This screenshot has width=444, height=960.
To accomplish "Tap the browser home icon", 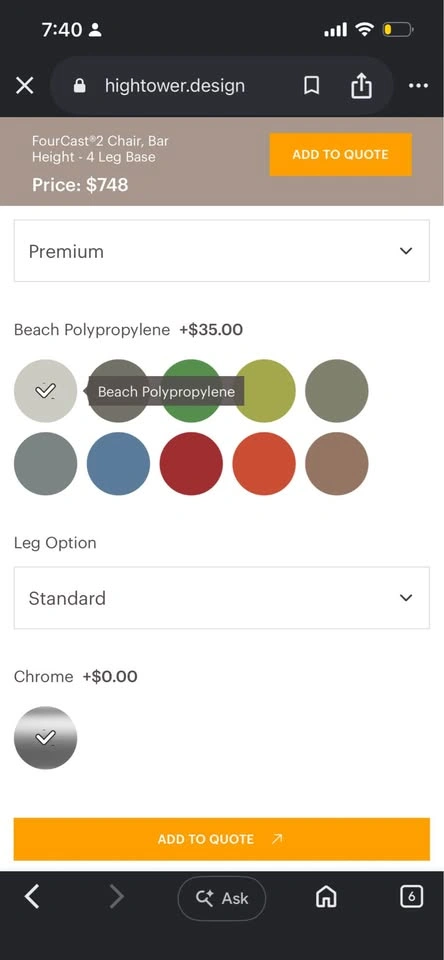I will 326,898.
